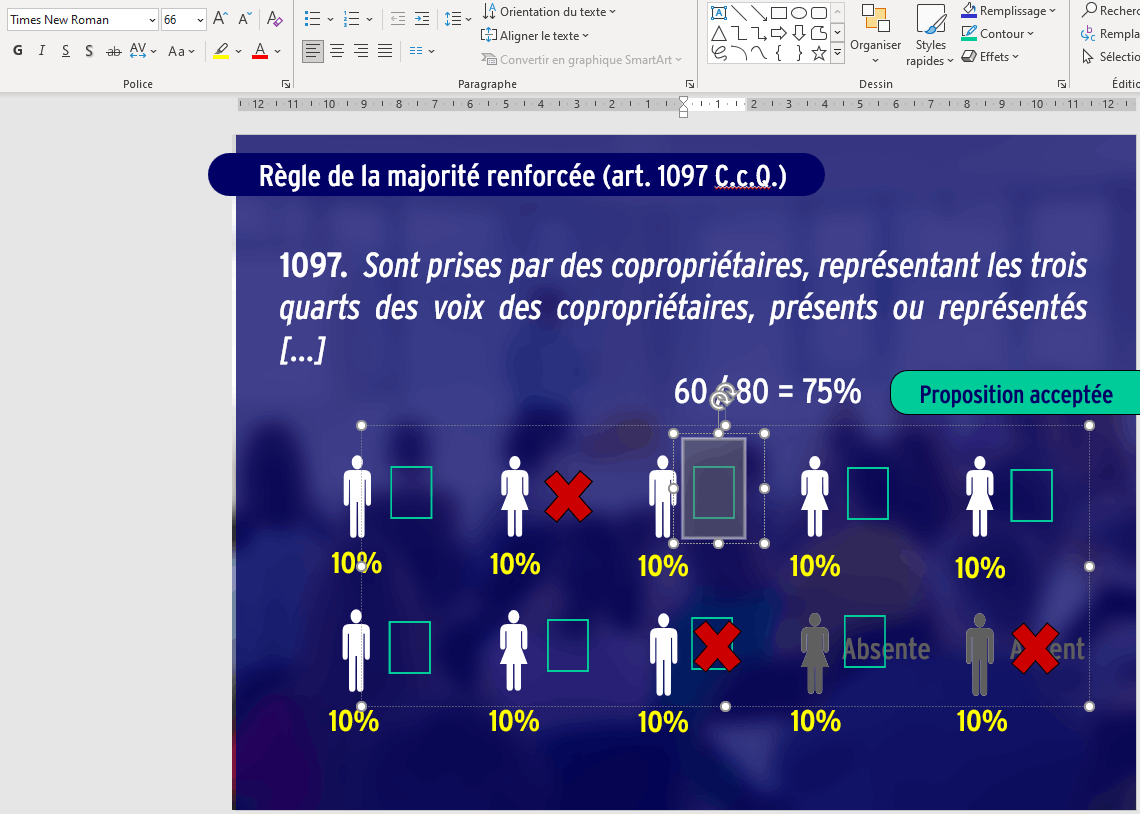This screenshot has width=1140, height=814.
Task: Select the Proposition acceptée green label
Action: pyautogui.click(x=1015, y=393)
